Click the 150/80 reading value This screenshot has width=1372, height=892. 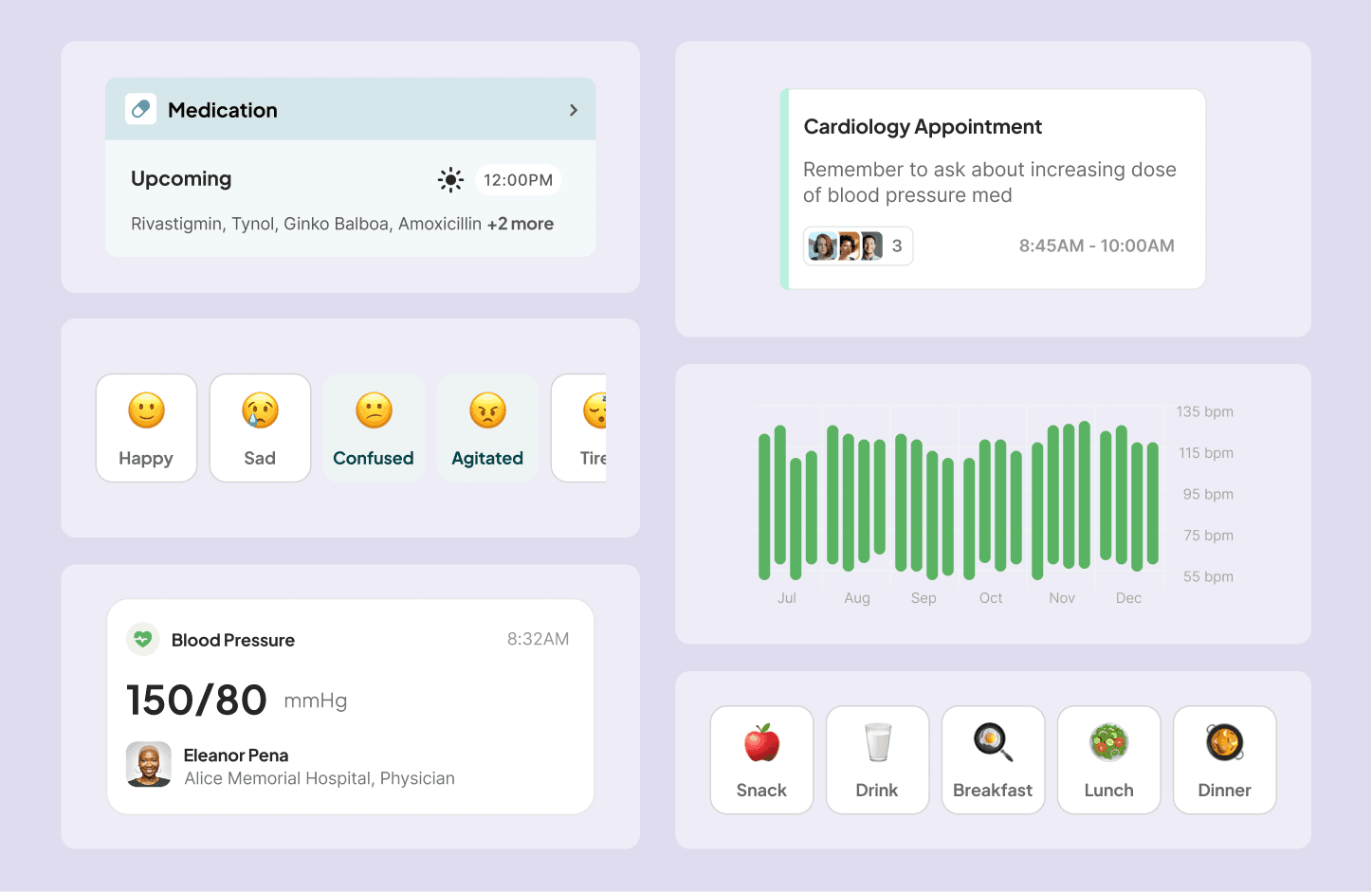coord(197,701)
